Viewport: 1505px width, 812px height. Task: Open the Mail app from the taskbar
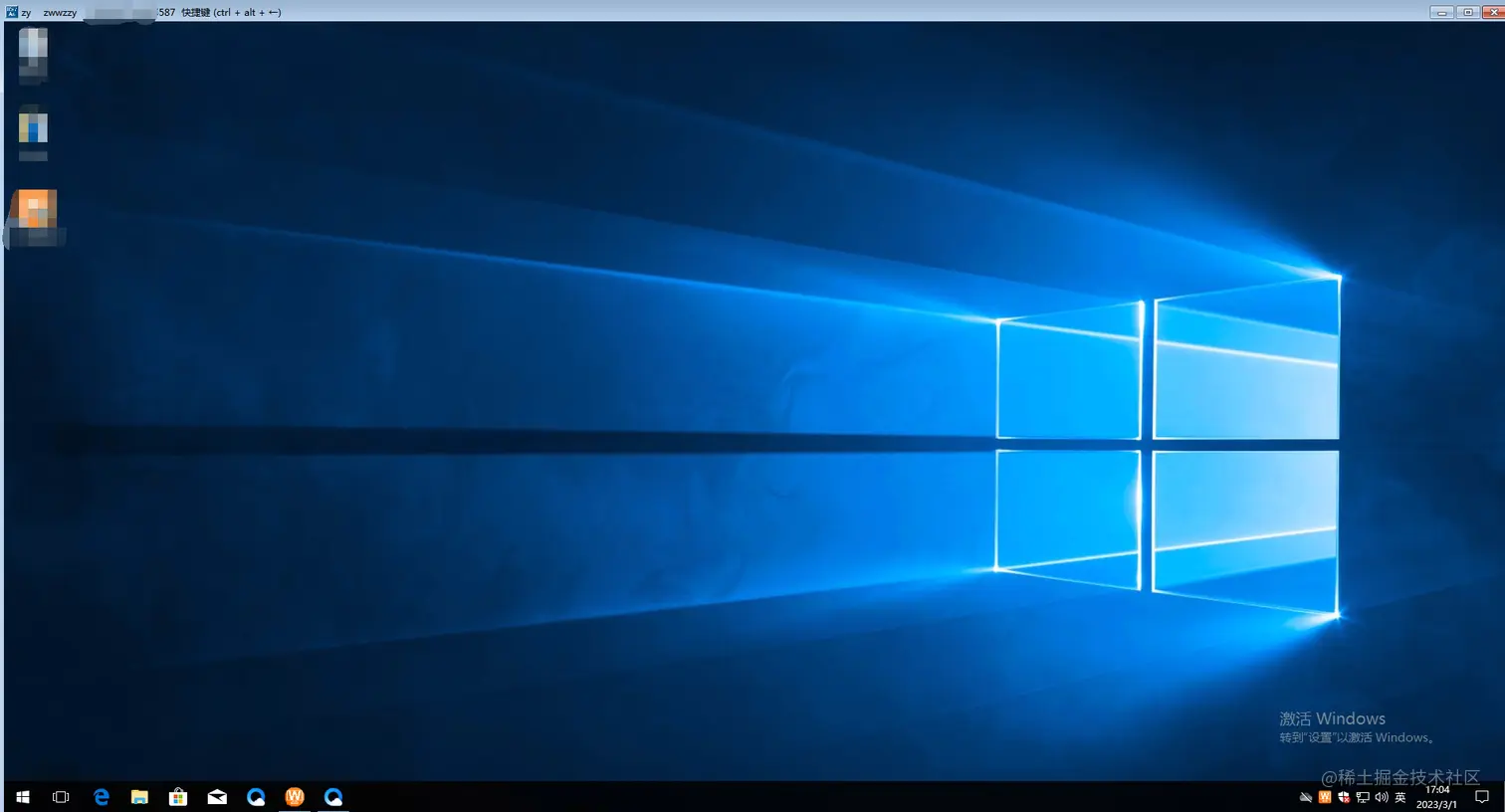coord(217,797)
